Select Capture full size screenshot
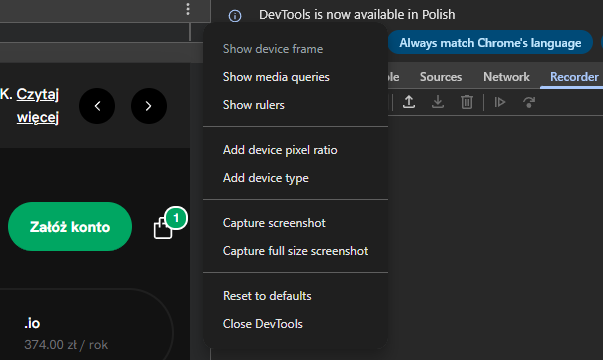Viewport: 603px width, 360px height. [x=295, y=251]
